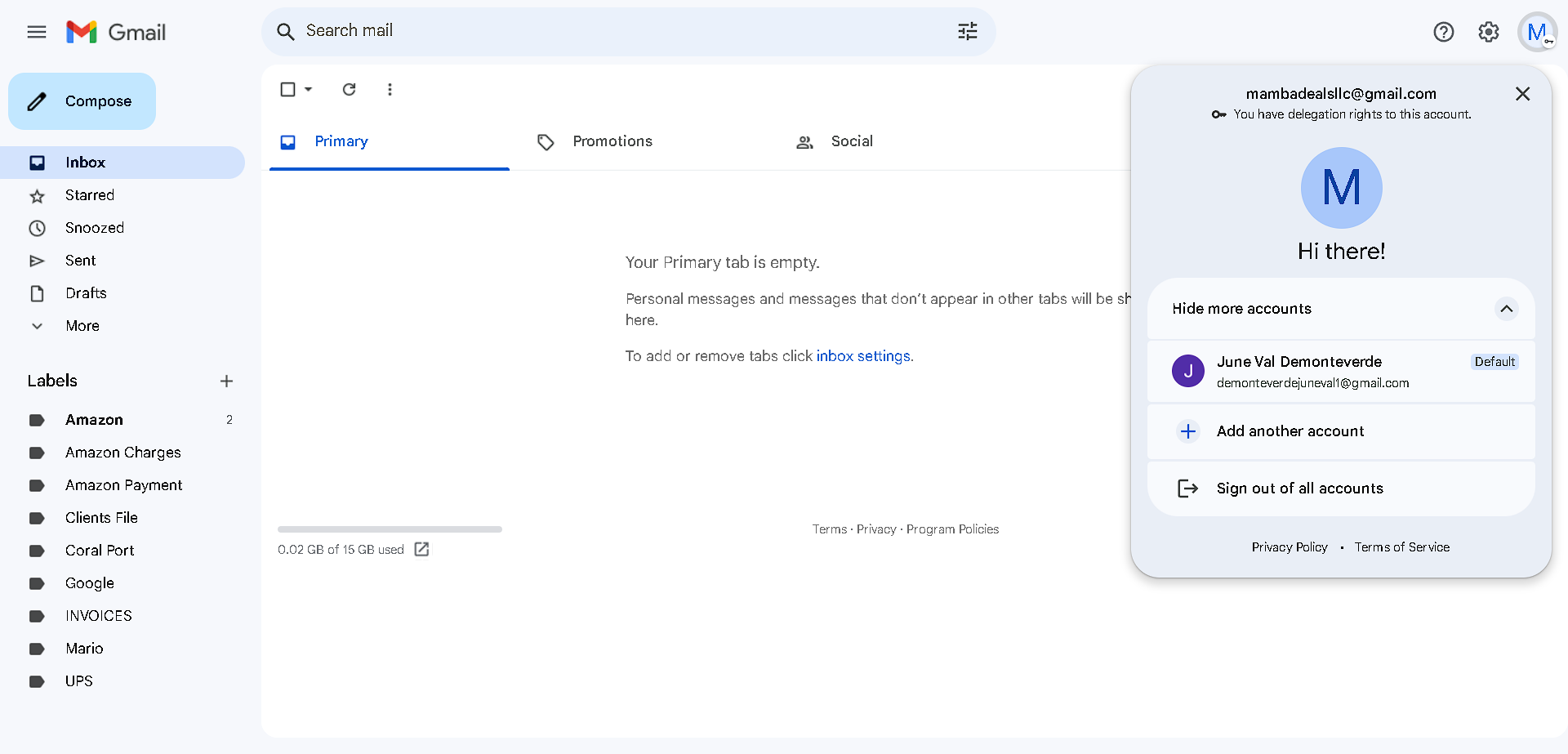The height and width of the screenshot is (754, 1568).
Task: Open Privacy Policy in account panel
Action: click(1290, 547)
